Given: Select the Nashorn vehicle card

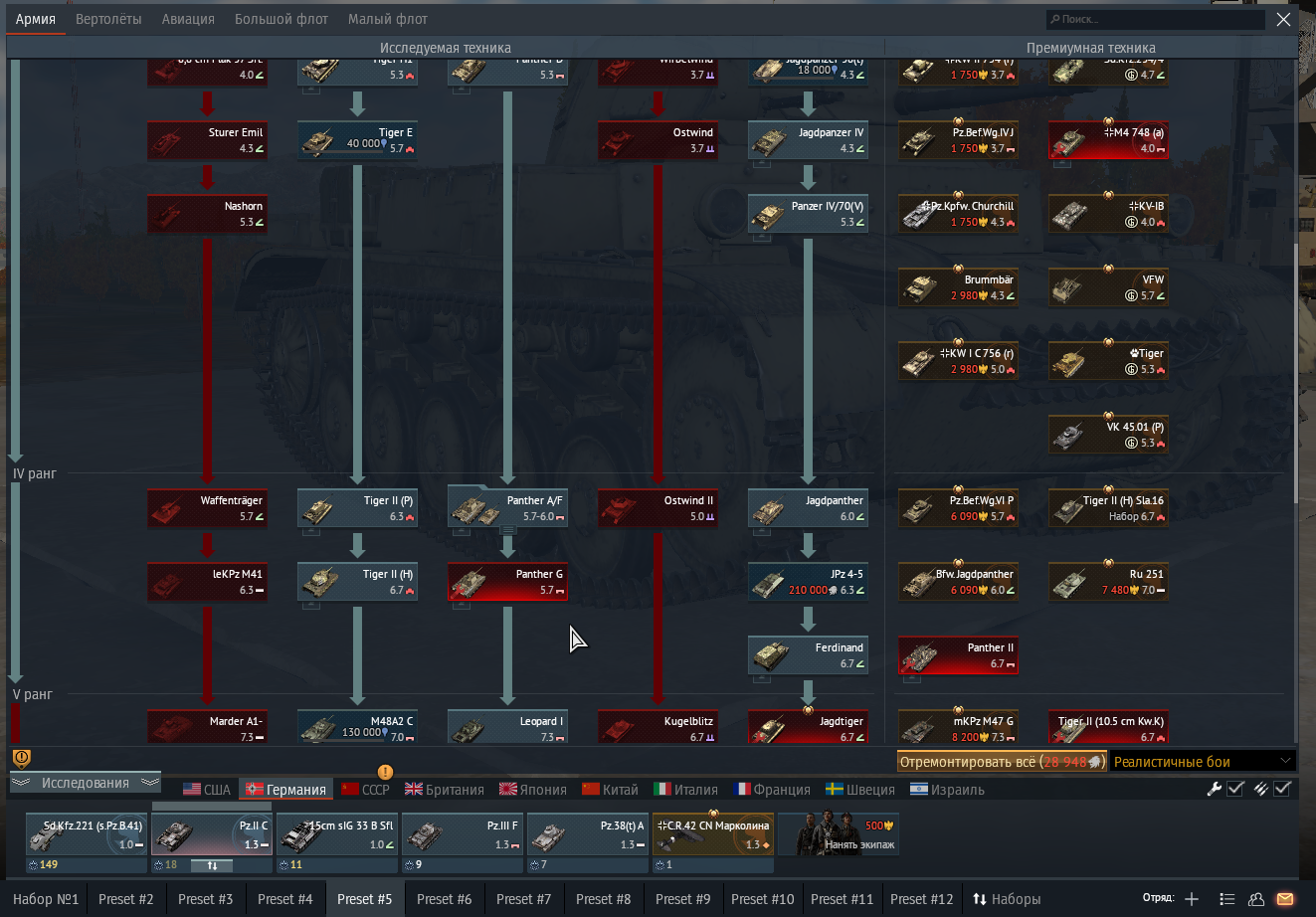Looking at the screenshot, I should [x=207, y=214].
